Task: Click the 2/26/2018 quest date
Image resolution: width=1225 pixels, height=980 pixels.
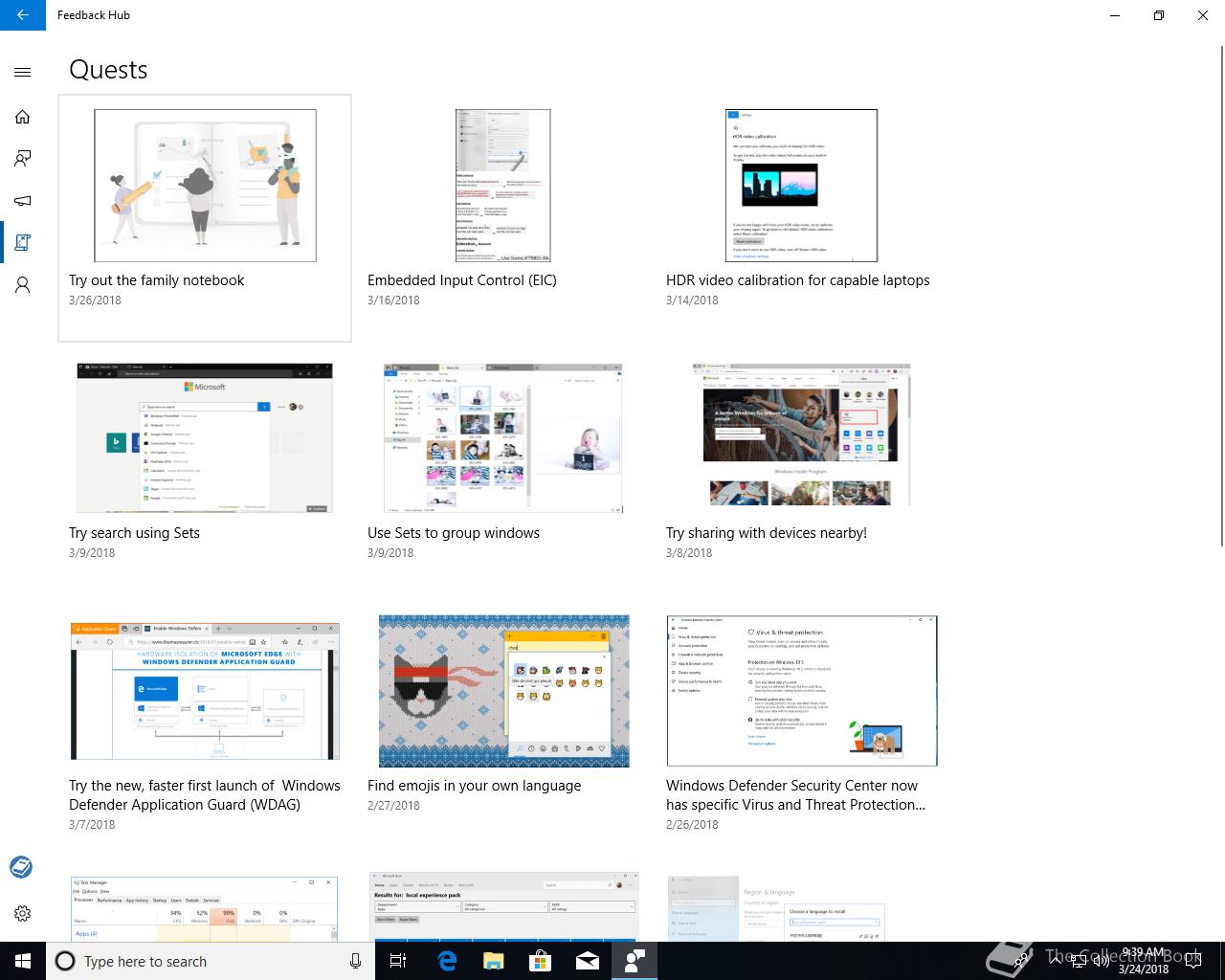Action: 692,825
